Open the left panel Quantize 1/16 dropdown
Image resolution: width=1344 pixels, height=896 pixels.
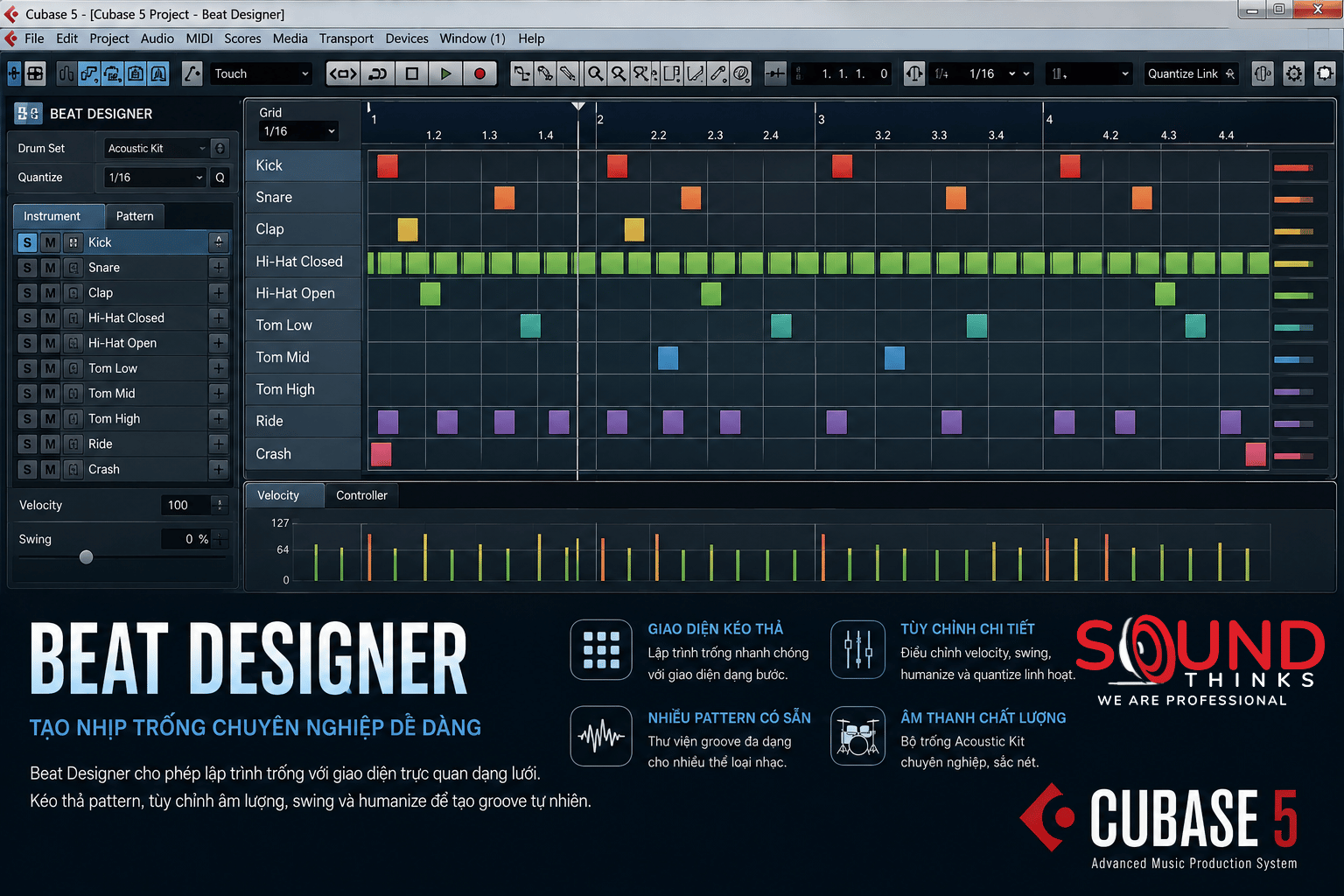click(x=156, y=178)
